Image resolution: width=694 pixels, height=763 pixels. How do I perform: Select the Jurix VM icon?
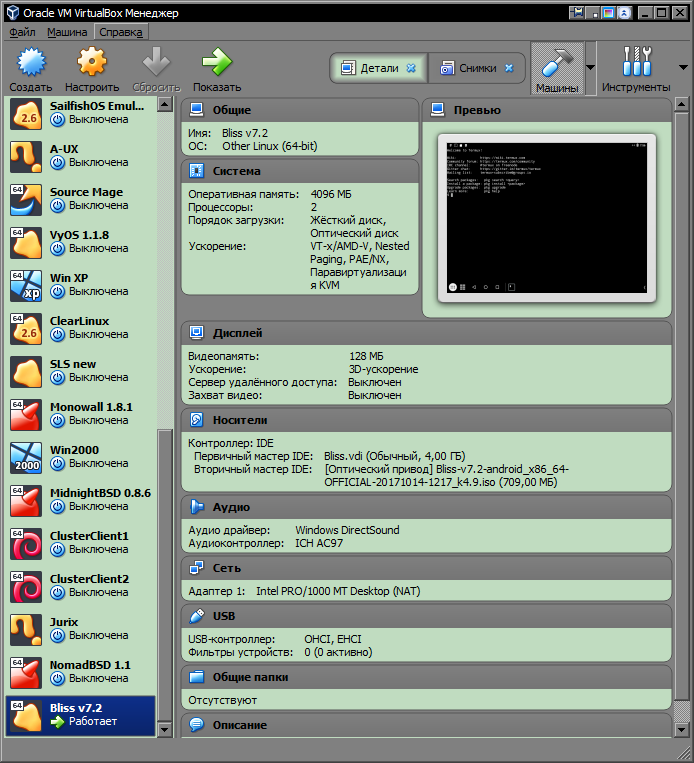click(x=26, y=630)
